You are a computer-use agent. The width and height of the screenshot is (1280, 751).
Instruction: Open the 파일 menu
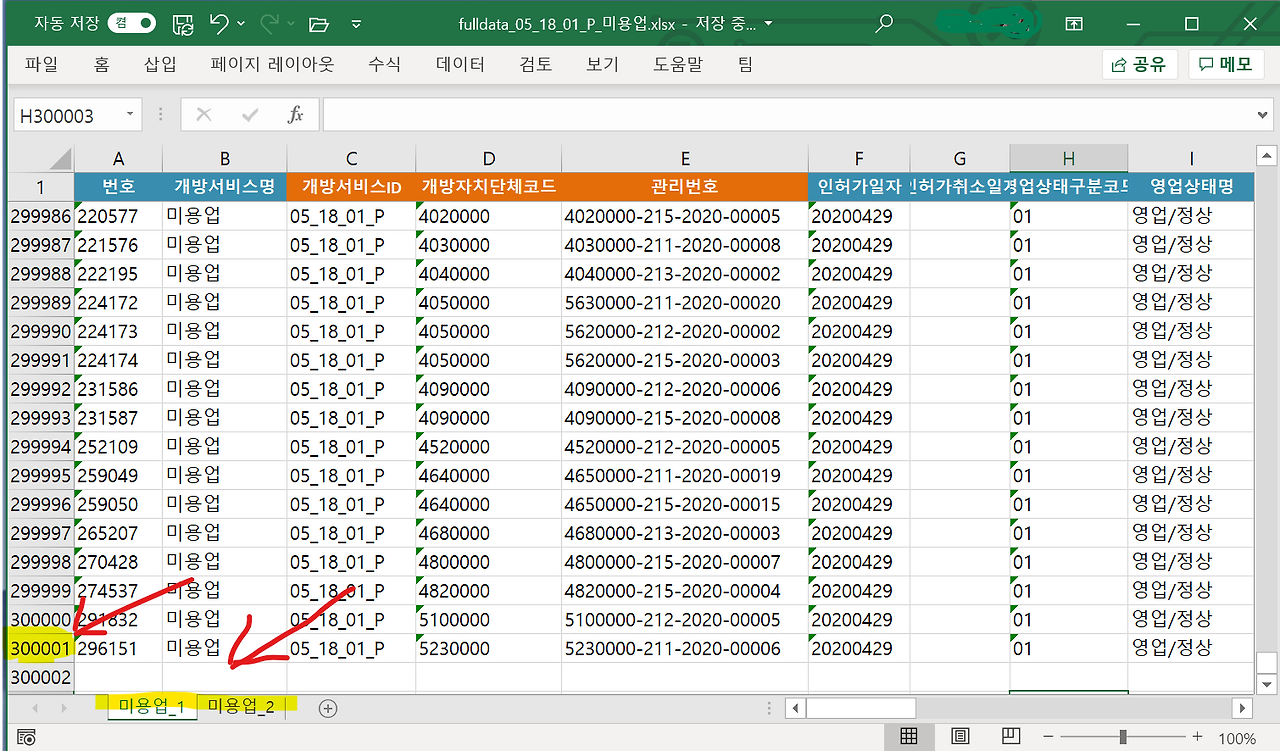[x=42, y=65]
